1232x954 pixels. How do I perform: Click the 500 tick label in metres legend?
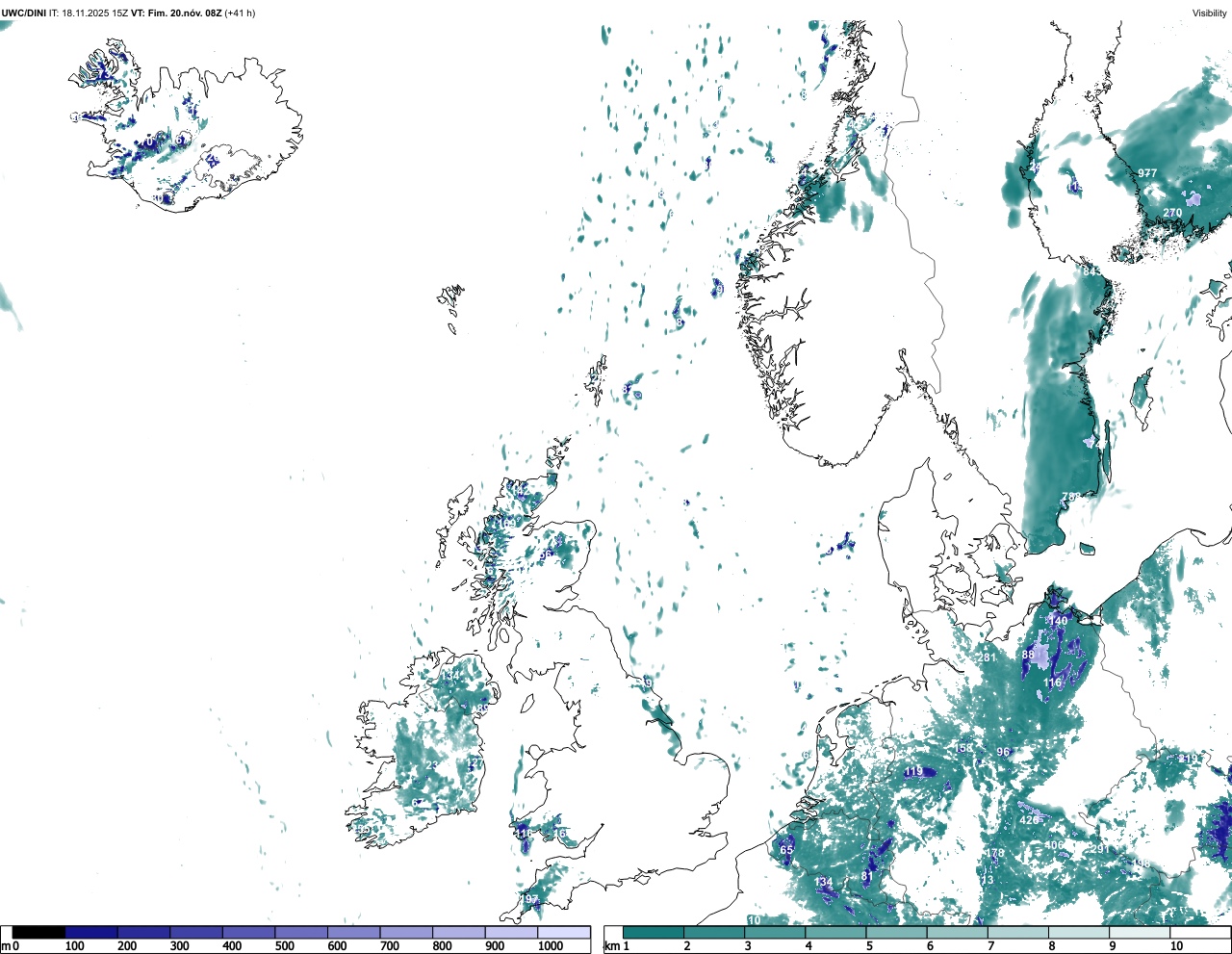click(x=284, y=946)
